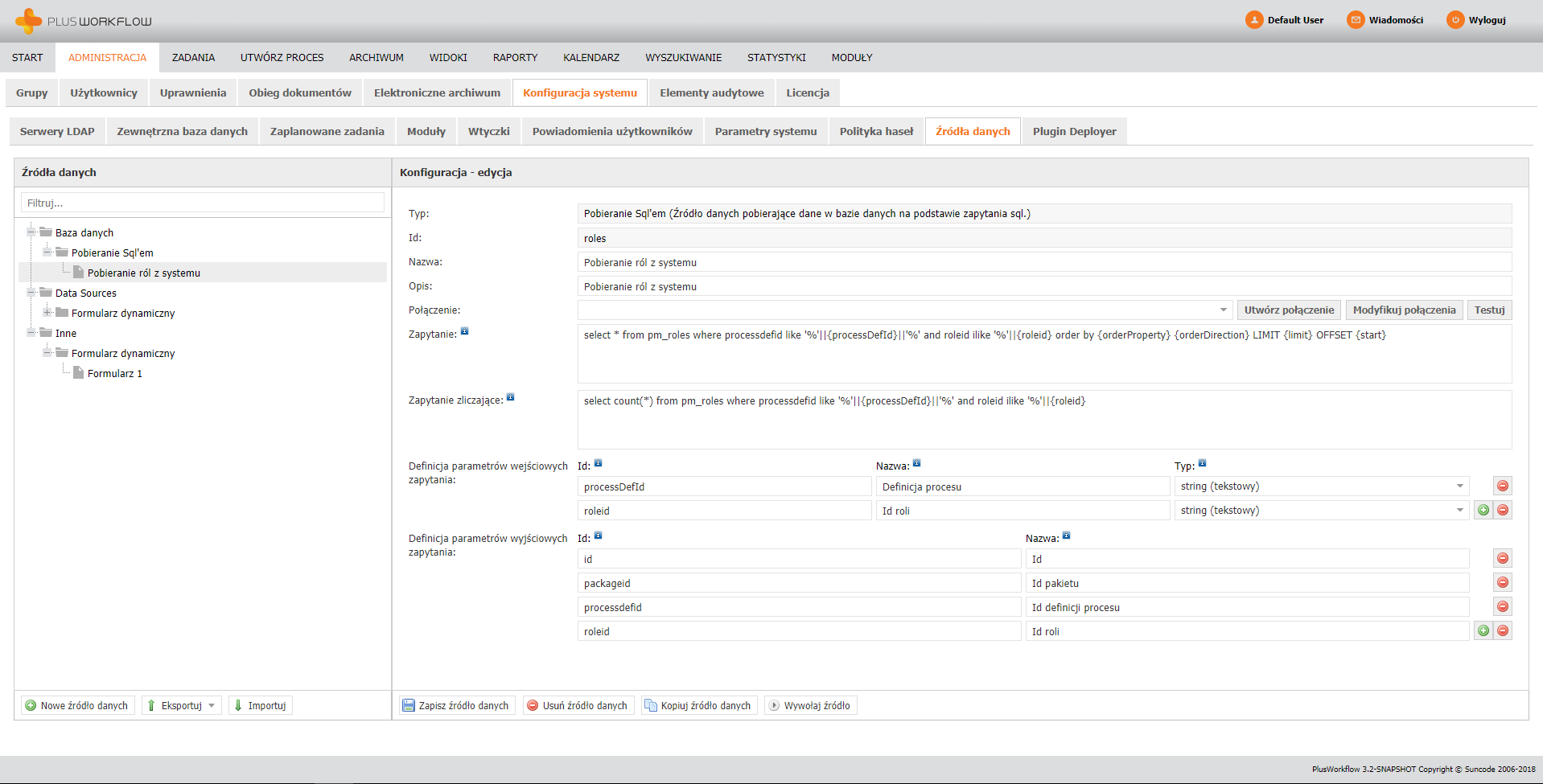1543x784 pixels.
Task: Open the ZADANIA menu
Action: coord(193,58)
